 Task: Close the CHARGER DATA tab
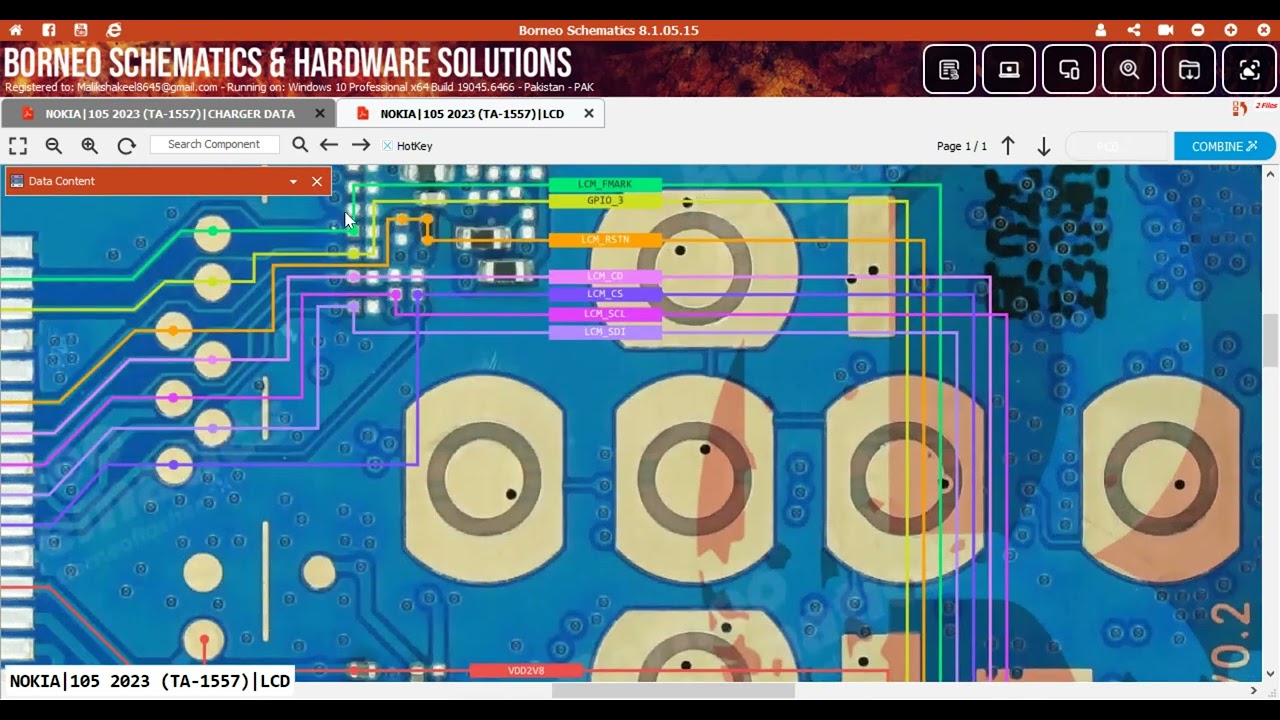(320, 114)
